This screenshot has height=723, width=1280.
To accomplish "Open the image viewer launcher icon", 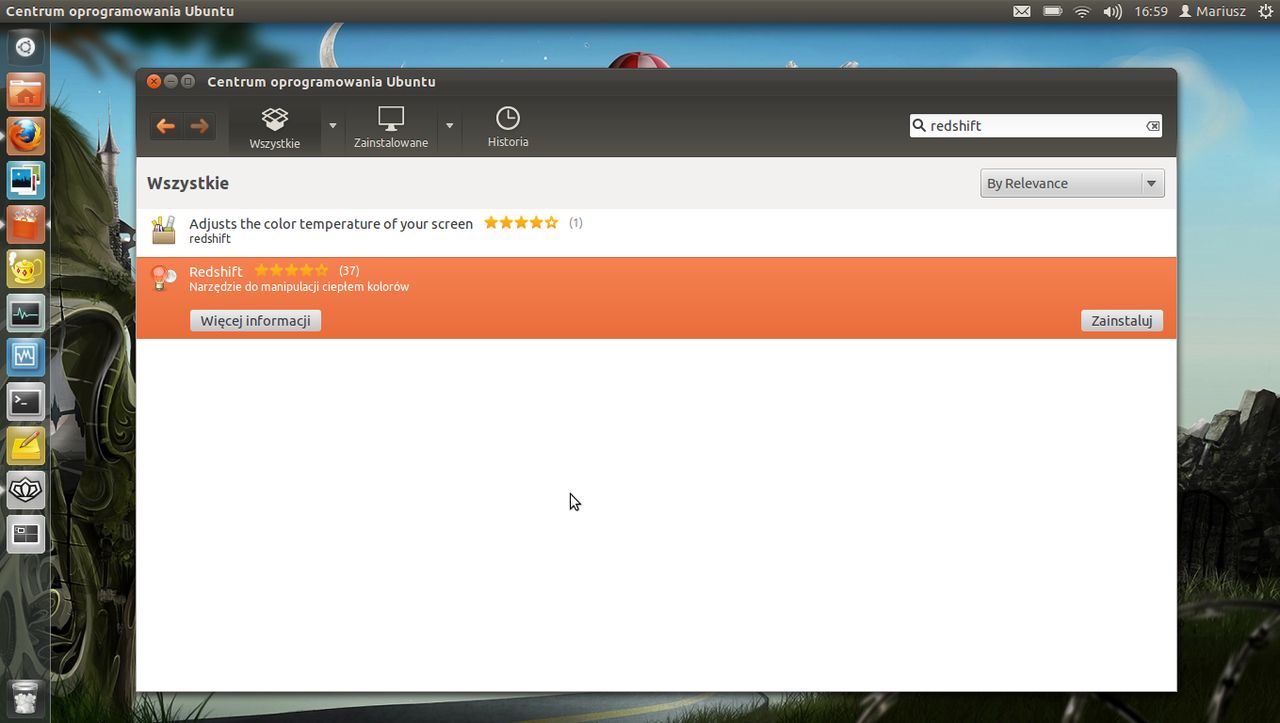I will 26,180.
